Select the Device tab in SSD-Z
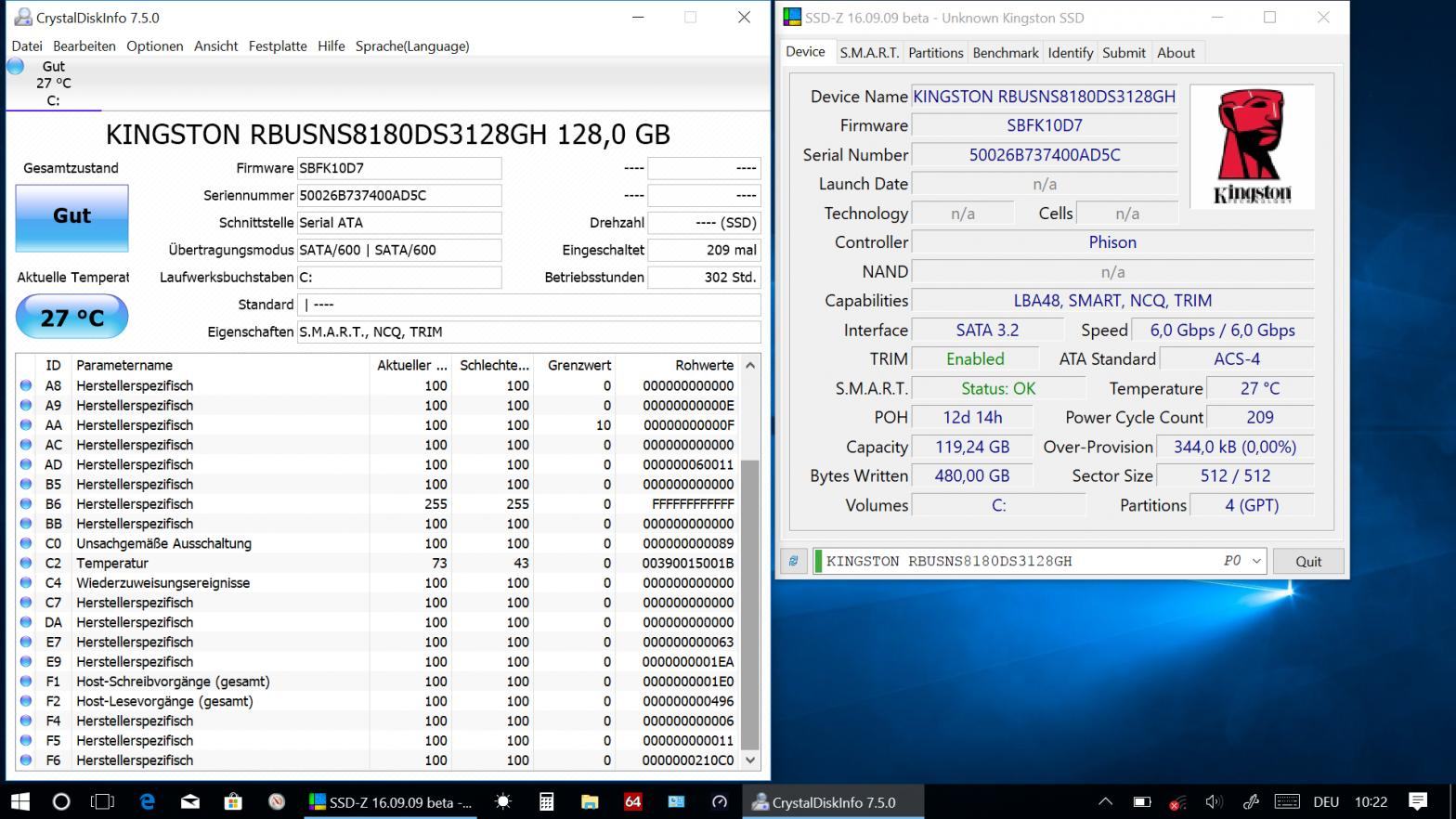The image size is (1456, 819). coord(805,52)
